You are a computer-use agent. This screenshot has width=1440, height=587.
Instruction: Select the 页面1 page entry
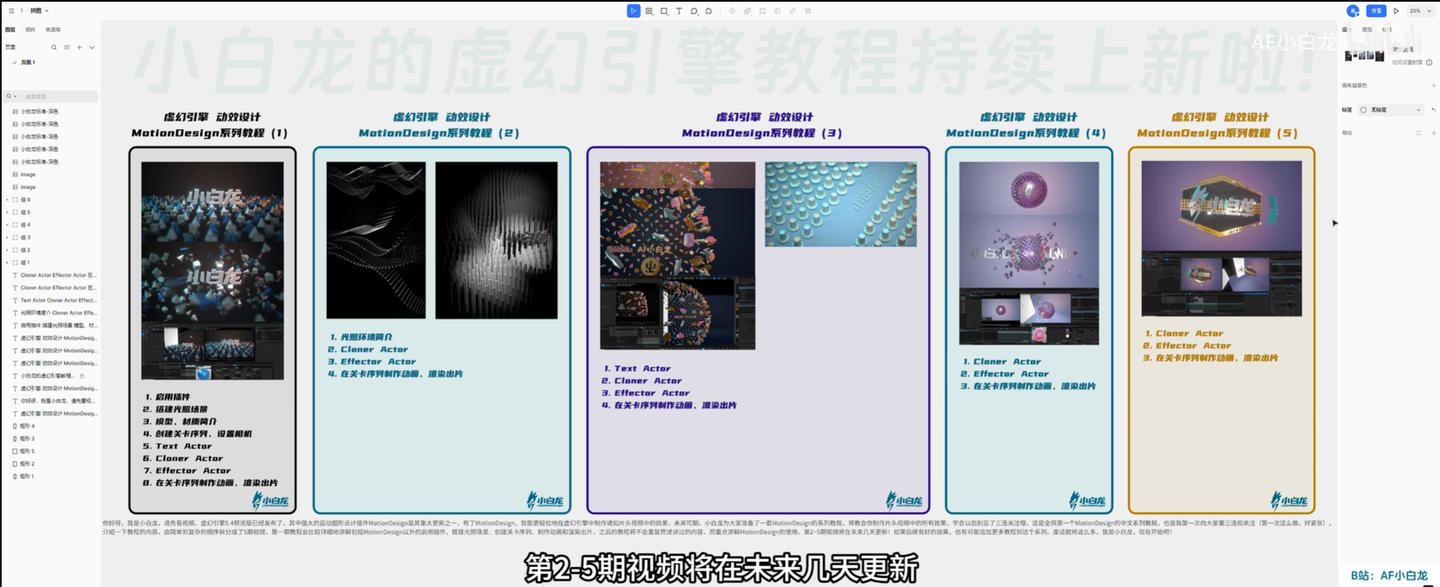click(27, 62)
